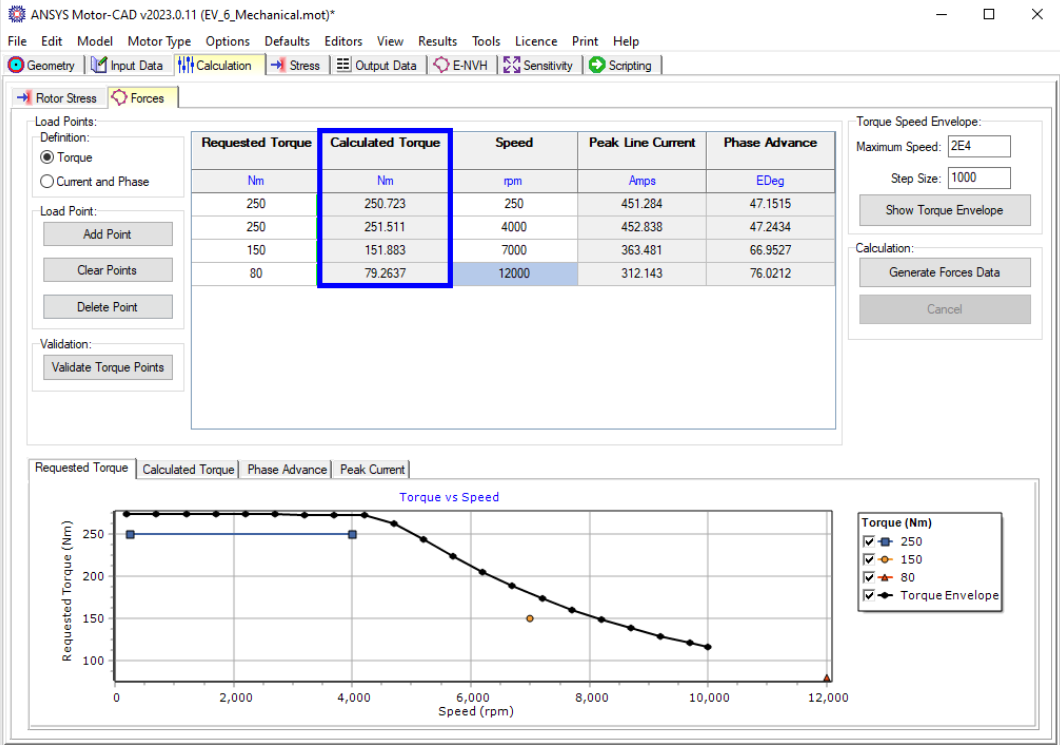Click the Step Size input field
1060x745 pixels.
pyautogui.click(x=979, y=178)
